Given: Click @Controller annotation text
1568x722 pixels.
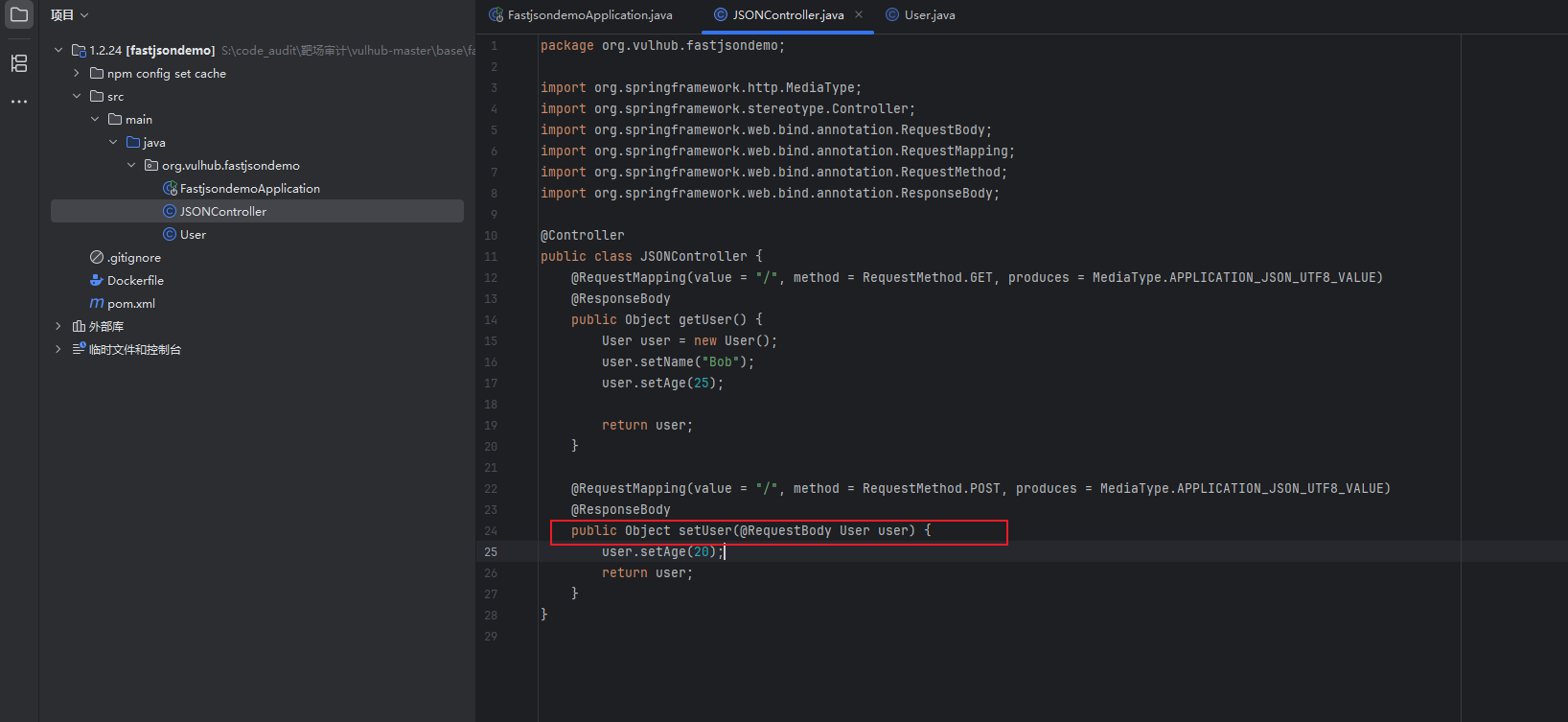Looking at the screenshot, I should tap(583, 236).
